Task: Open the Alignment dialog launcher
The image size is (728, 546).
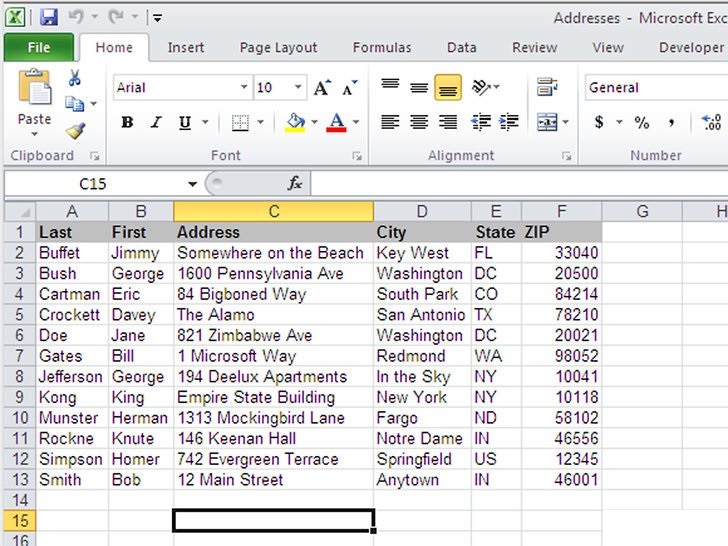Action: 566,156
